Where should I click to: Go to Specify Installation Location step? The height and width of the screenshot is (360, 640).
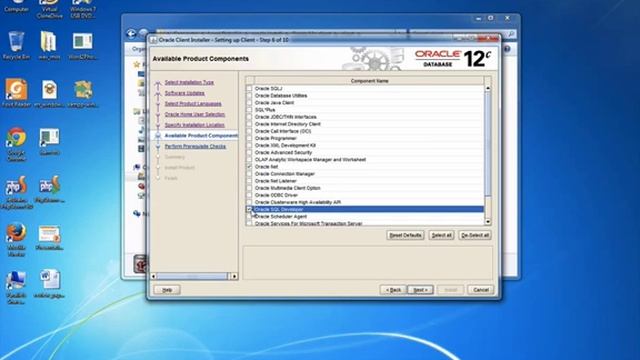tap(195, 125)
